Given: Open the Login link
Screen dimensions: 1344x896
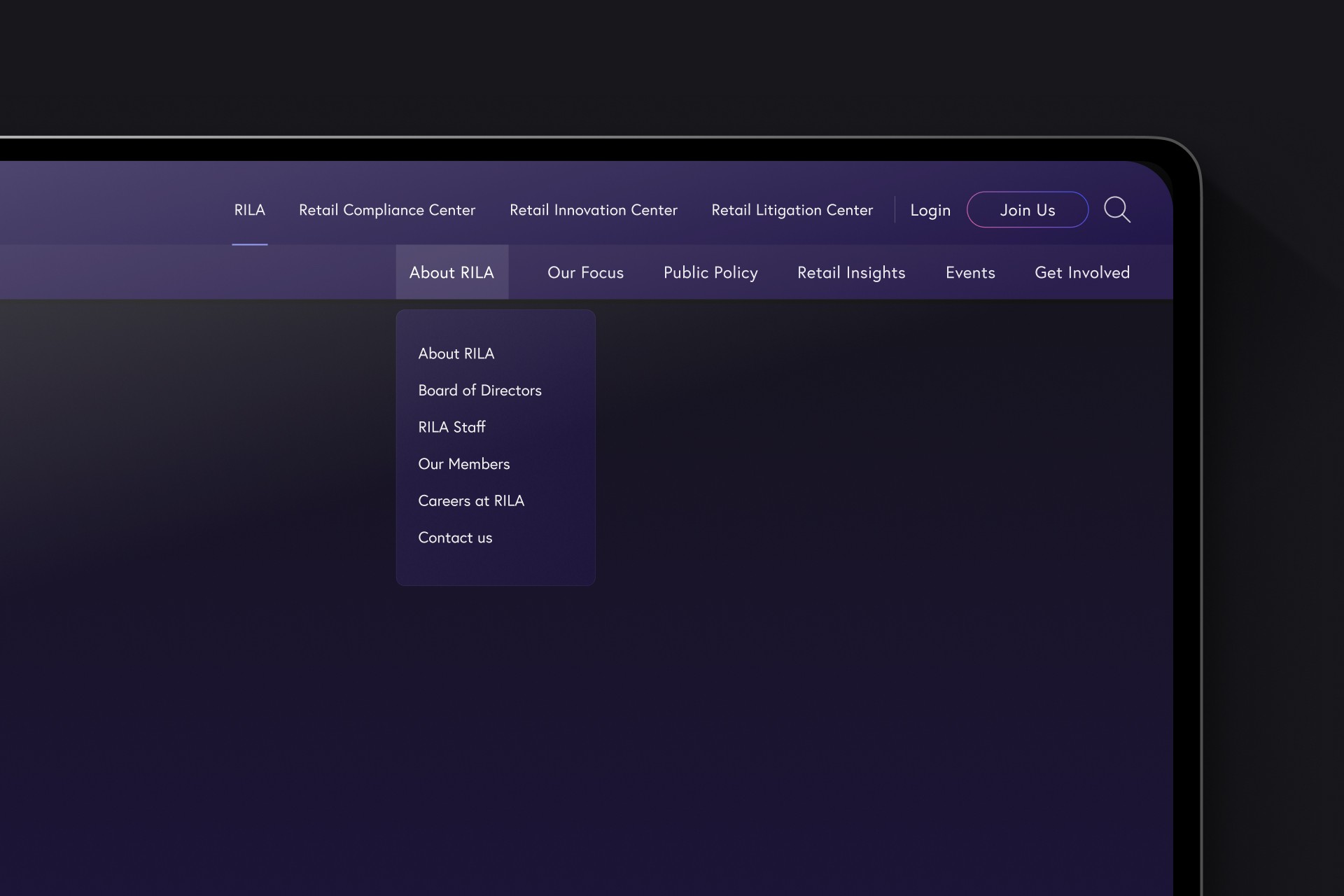Looking at the screenshot, I should click(930, 210).
